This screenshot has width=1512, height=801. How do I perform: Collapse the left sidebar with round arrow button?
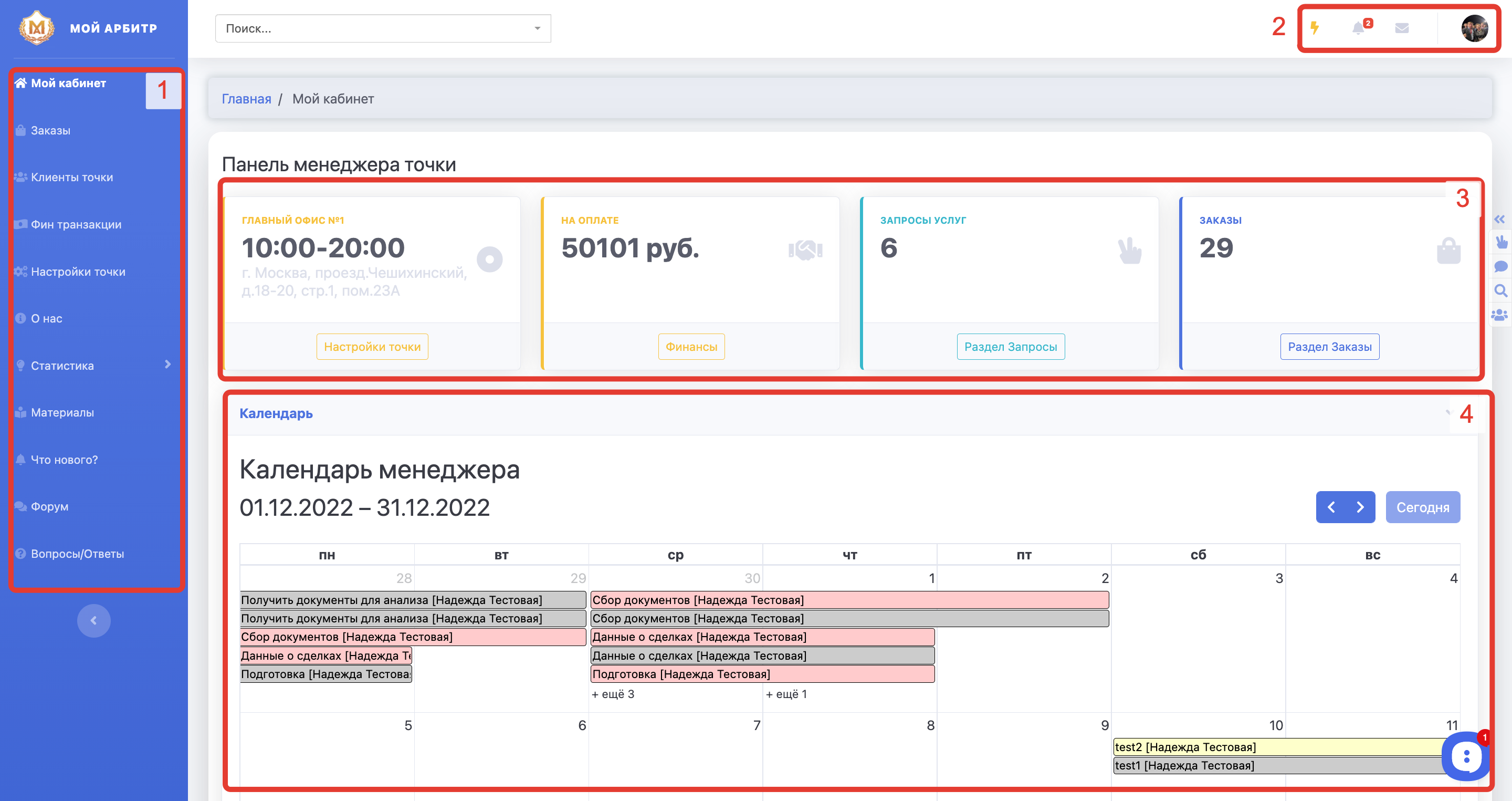pyautogui.click(x=93, y=620)
